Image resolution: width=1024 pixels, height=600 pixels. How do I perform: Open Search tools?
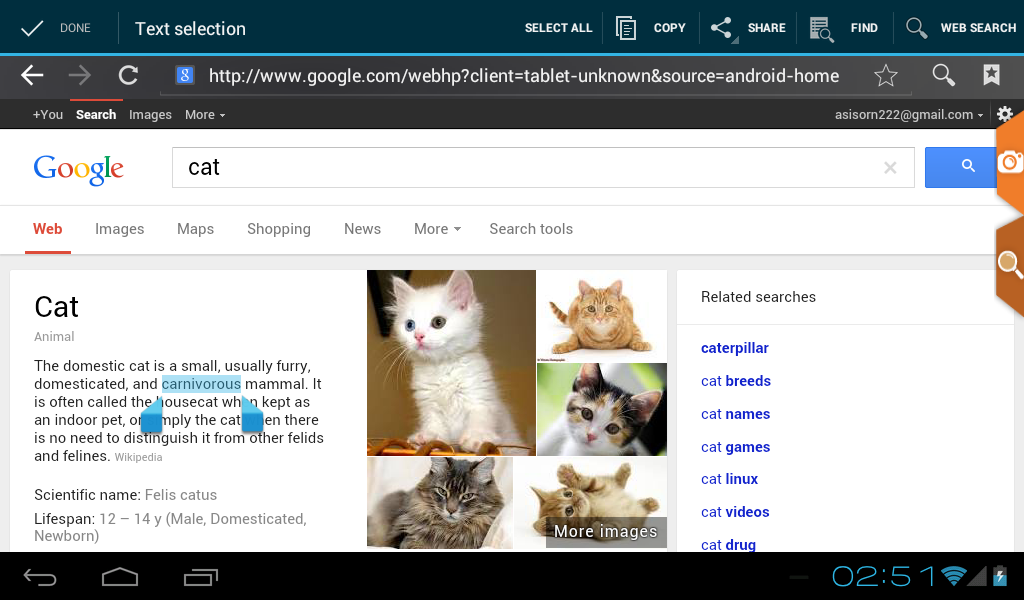[531, 229]
